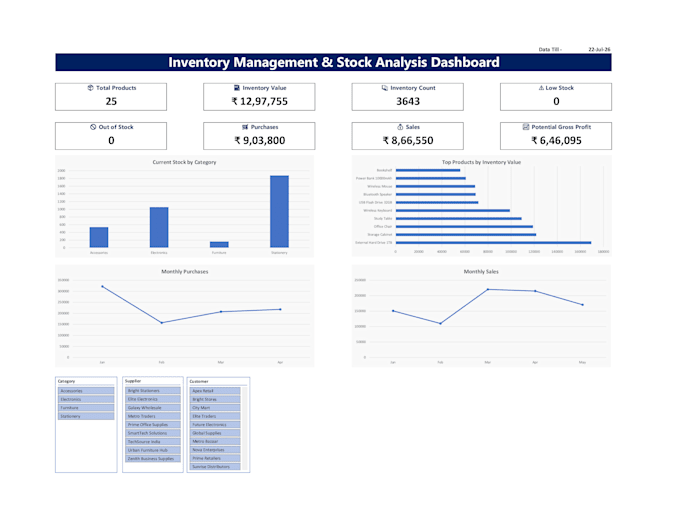Image resolution: width=680 pixels, height=525 pixels.
Task: Click the Monthly Sales chart title
Action: point(481,271)
